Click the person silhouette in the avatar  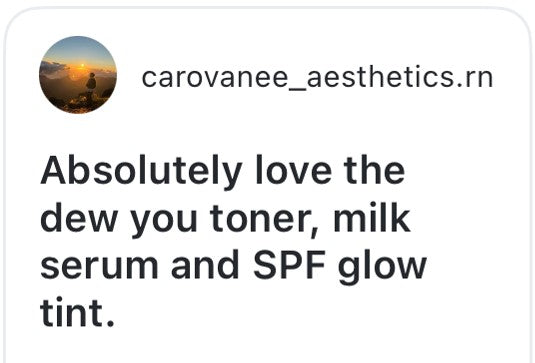[91, 84]
